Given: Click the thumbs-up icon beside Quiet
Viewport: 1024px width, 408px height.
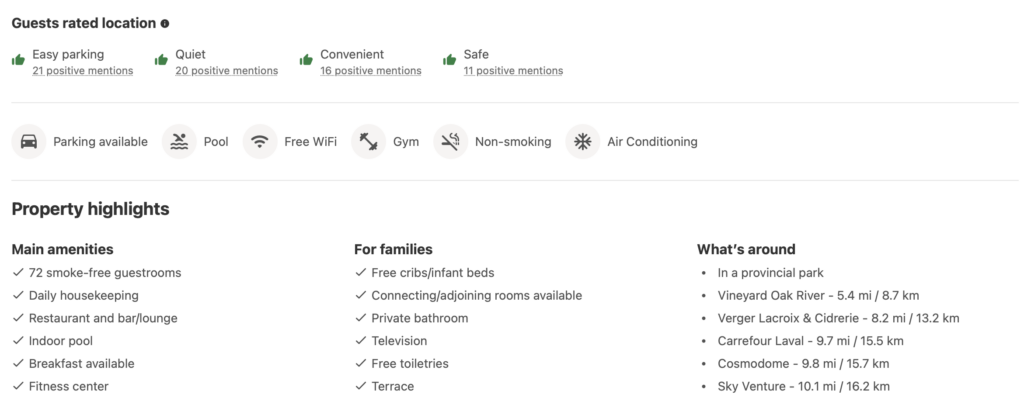Looking at the screenshot, I should click(161, 60).
